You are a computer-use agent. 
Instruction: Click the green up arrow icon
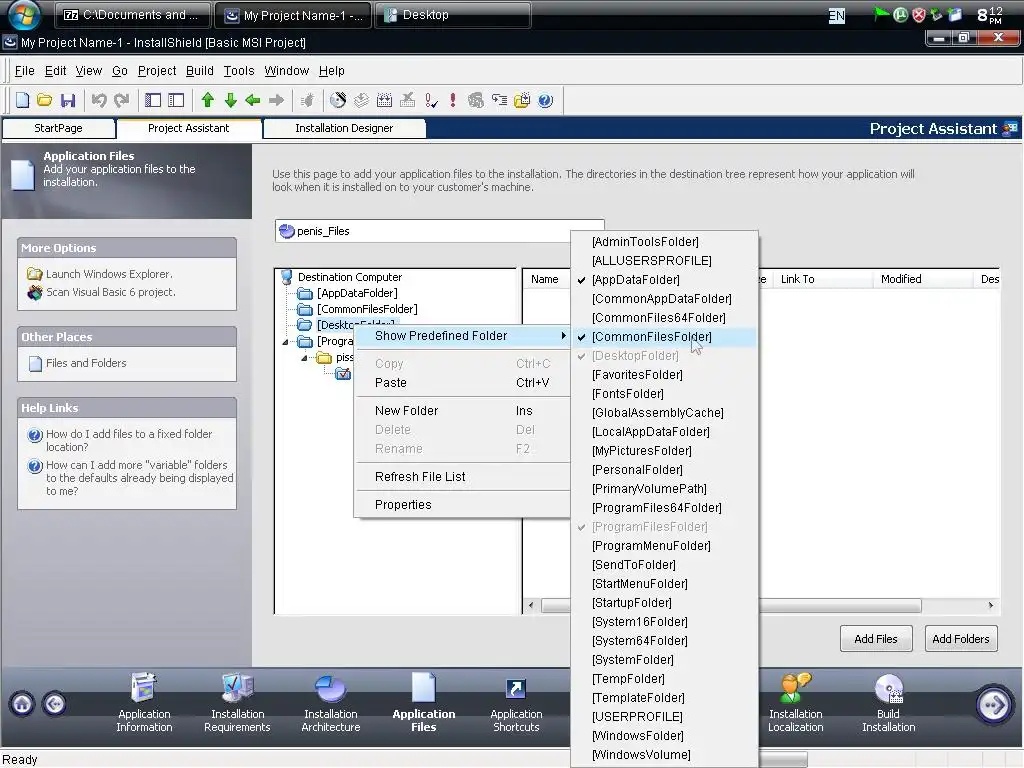pos(208,100)
